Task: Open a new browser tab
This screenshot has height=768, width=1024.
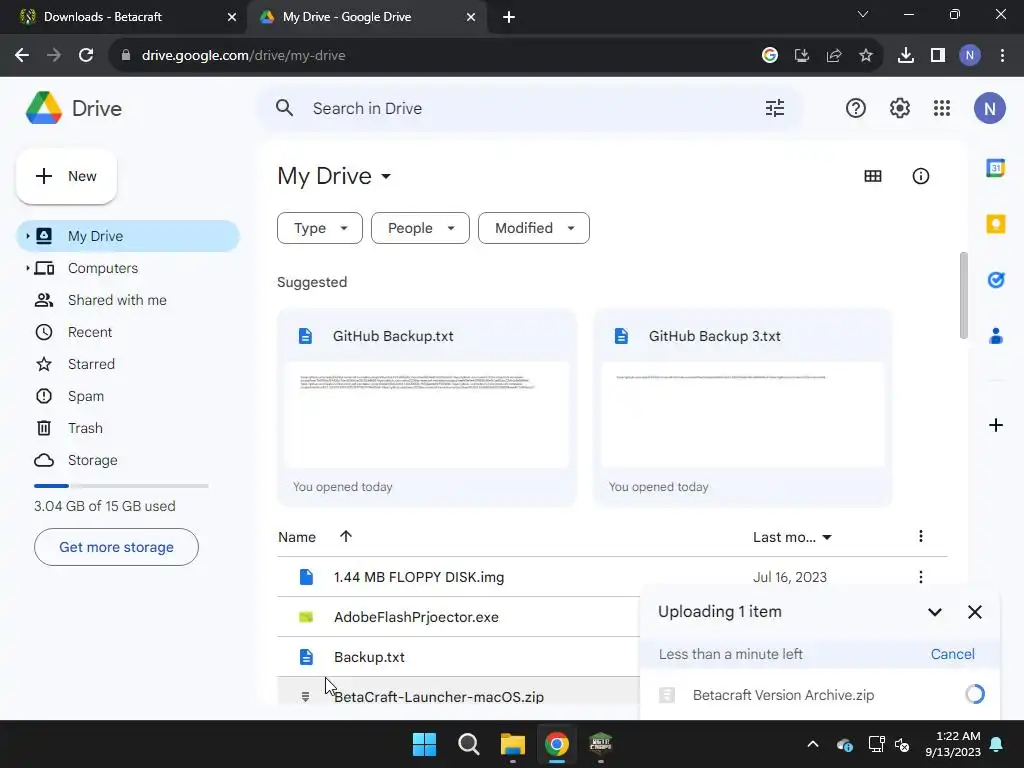Action: click(509, 18)
